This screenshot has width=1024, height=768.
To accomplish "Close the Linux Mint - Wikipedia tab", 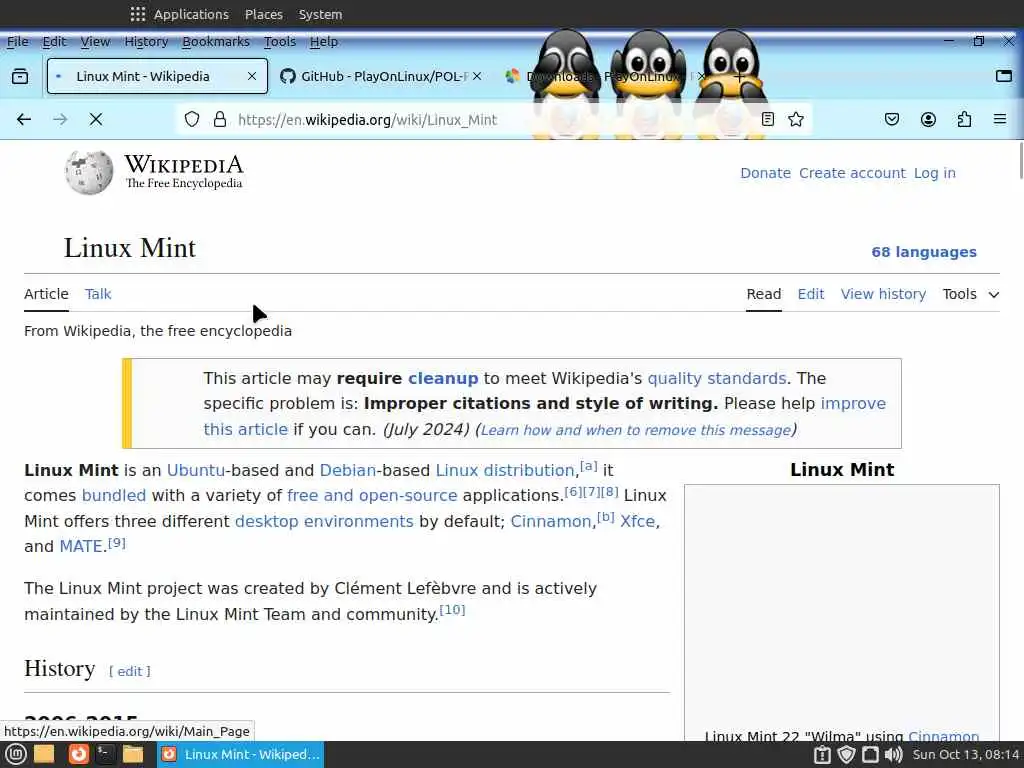I will [252, 76].
